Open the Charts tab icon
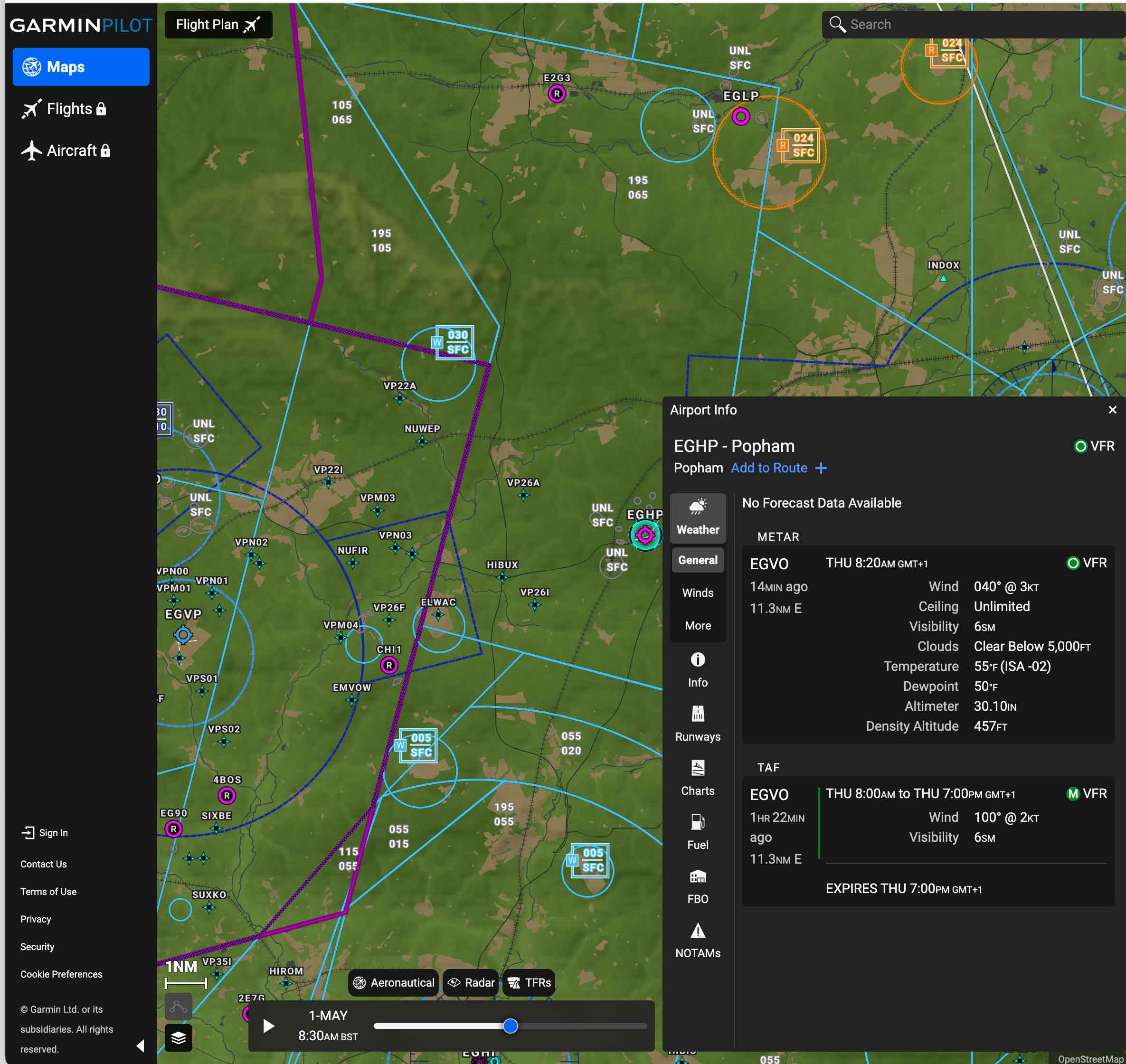This screenshot has height=1064, width=1126. [x=698, y=778]
